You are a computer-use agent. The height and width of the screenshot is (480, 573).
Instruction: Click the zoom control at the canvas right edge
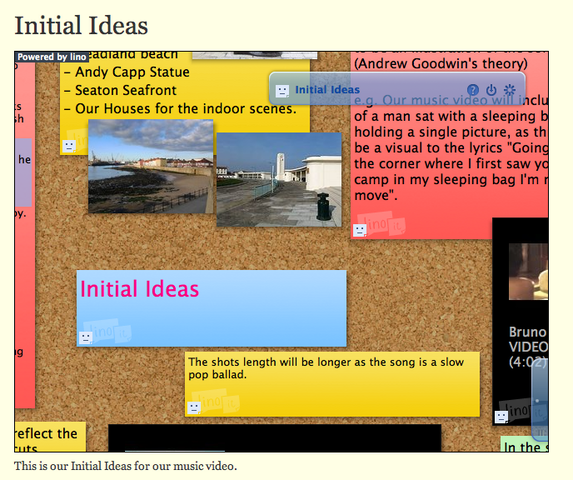point(540,400)
